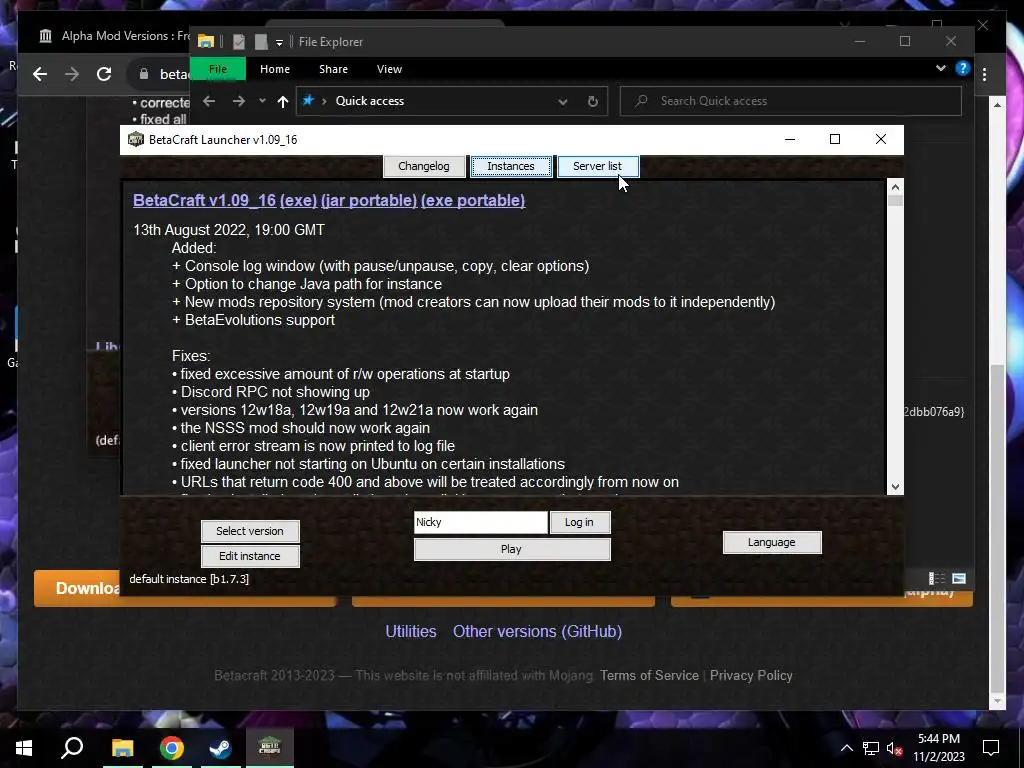
Task: Click the changelog scrollbar down arrow
Action: pos(895,487)
